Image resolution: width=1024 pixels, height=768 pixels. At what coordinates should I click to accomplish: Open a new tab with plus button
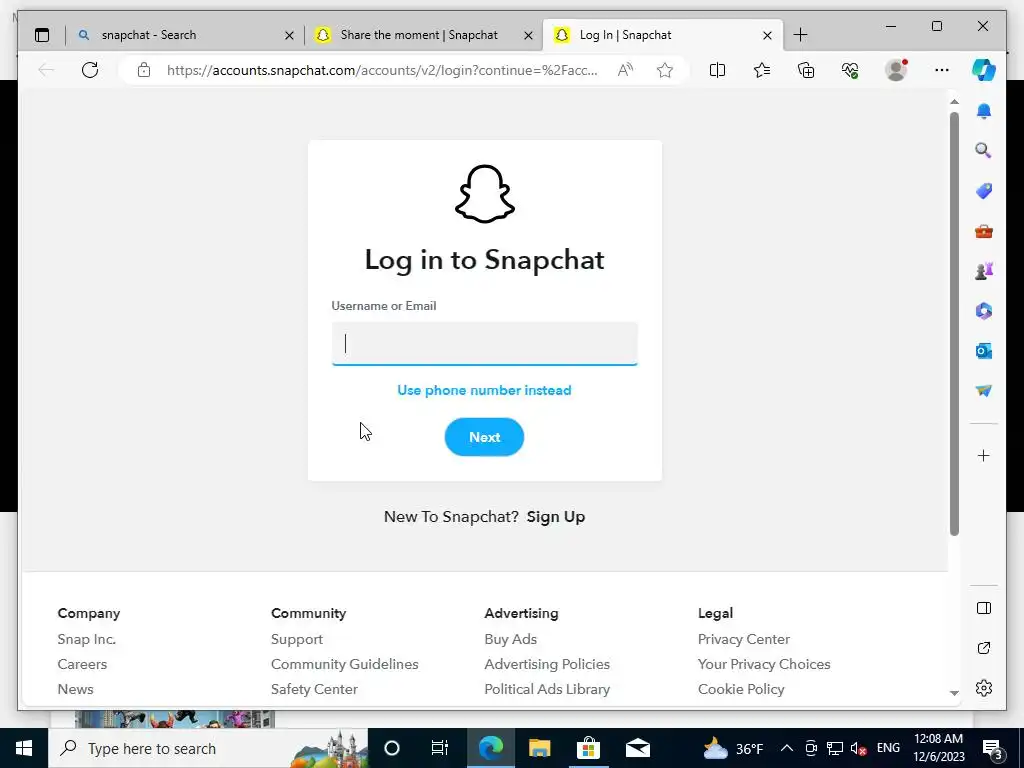(x=801, y=35)
